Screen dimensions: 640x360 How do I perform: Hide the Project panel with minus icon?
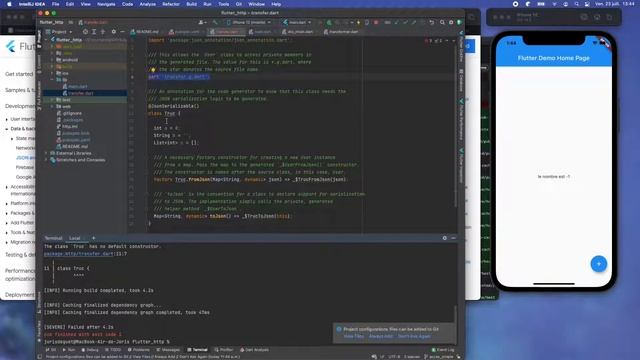[122, 31]
